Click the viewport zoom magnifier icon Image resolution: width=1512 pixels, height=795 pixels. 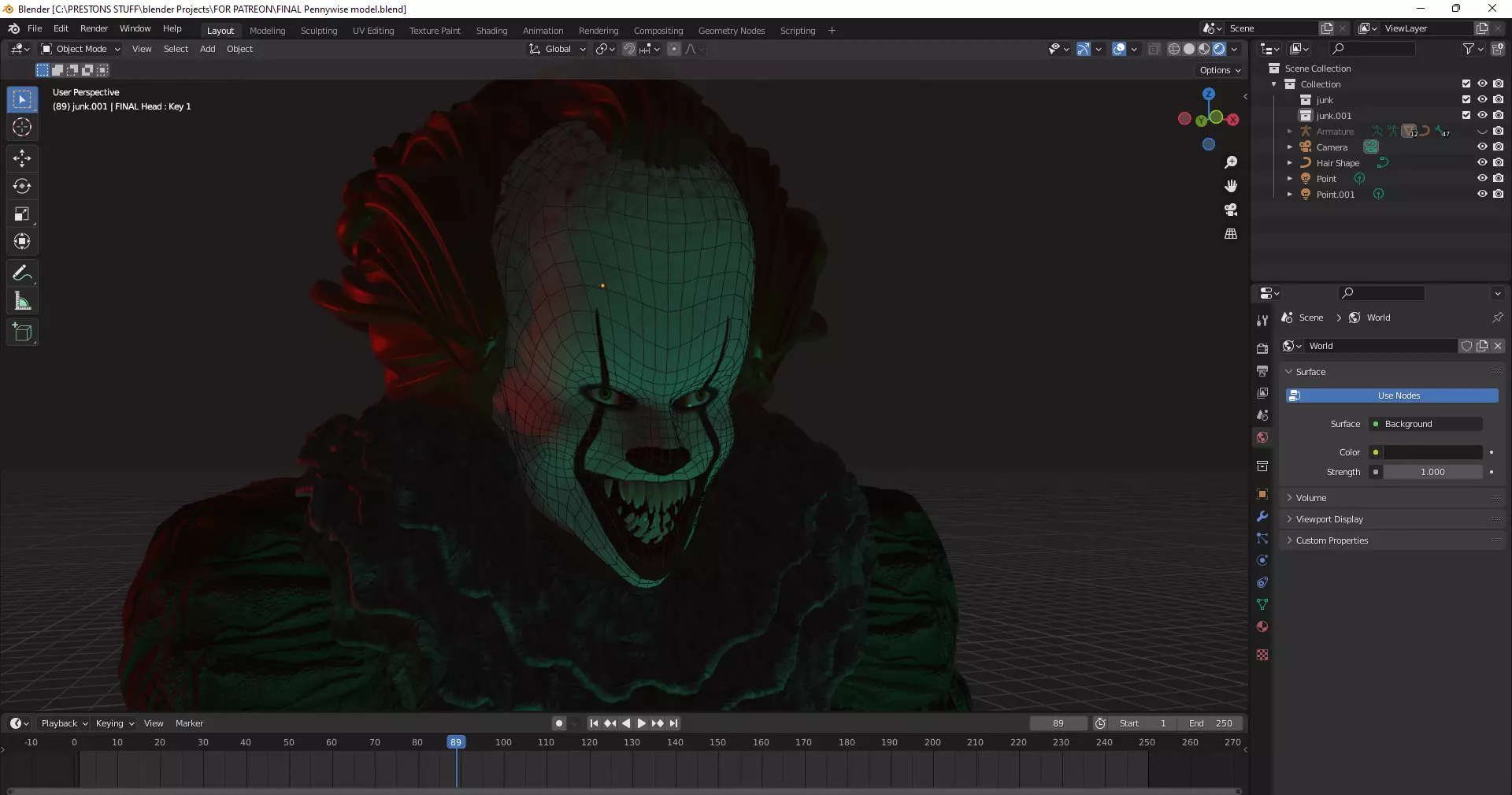click(x=1231, y=162)
